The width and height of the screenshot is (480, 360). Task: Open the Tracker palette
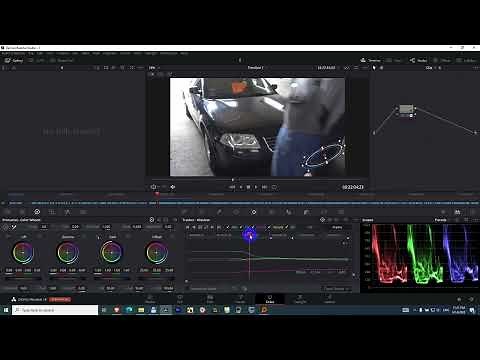coord(254,212)
